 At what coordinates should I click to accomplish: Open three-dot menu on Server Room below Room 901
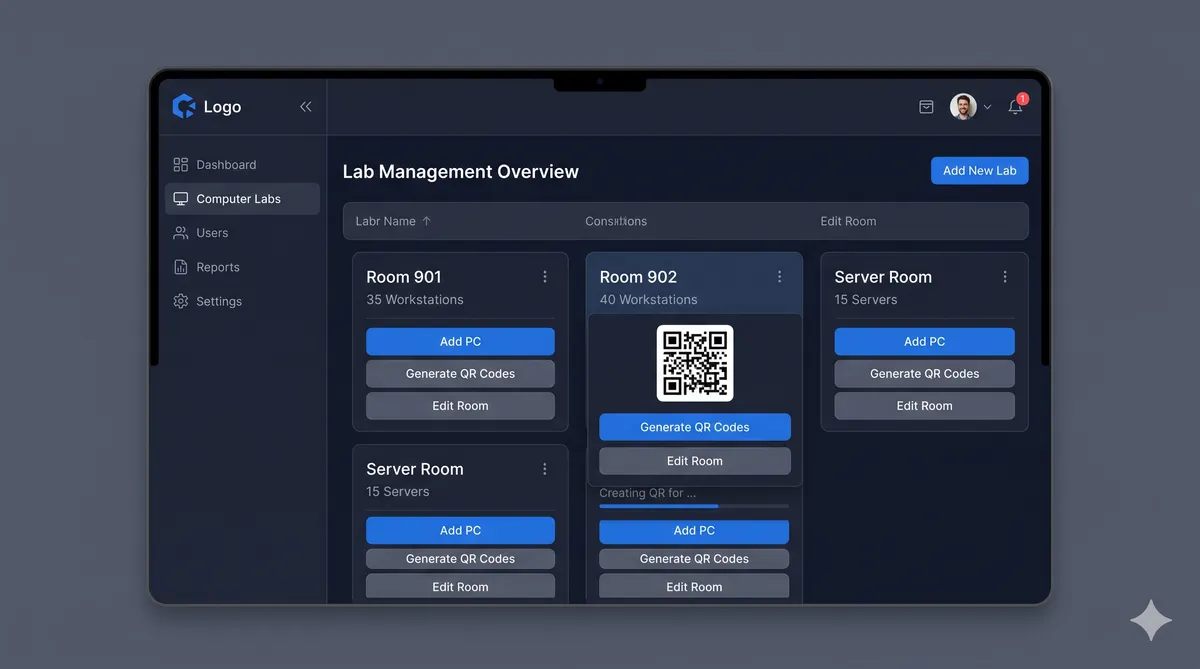(x=545, y=469)
